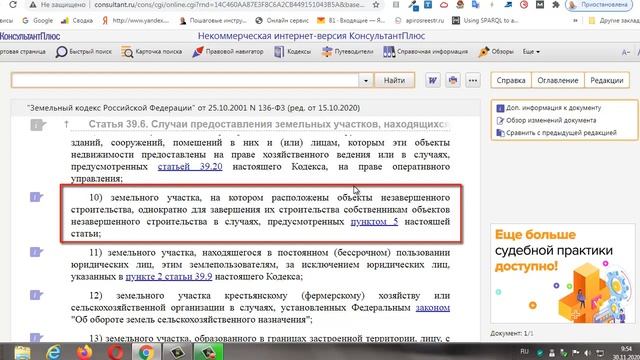This screenshot has height=360, width=640.
Task: Open File Explorer from the taskbar
Action: 22,352
